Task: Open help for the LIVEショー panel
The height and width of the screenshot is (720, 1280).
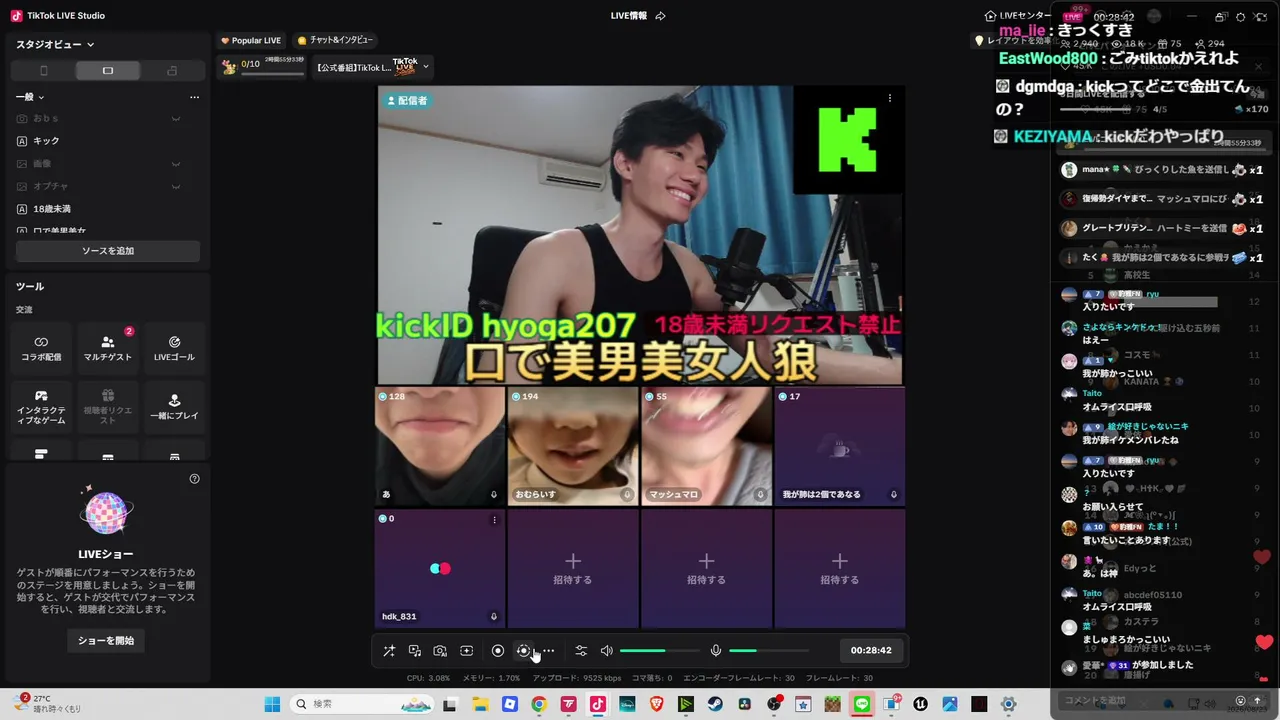Action: point(195,479)
